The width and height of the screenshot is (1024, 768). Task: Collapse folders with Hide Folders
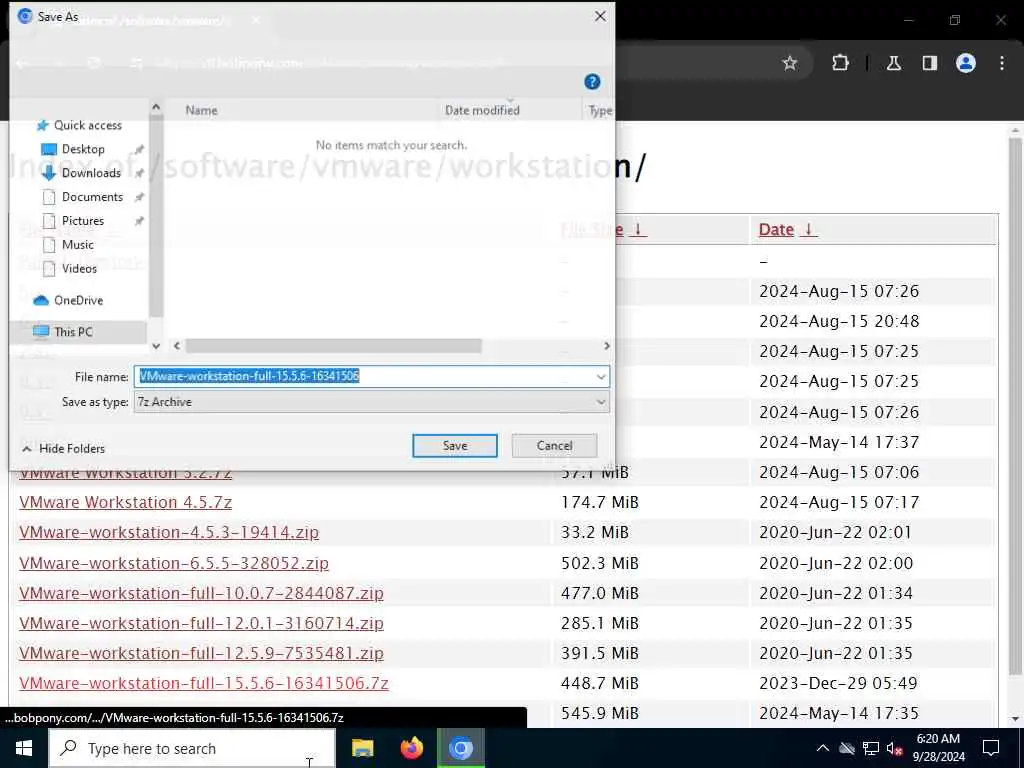[63, 449]
